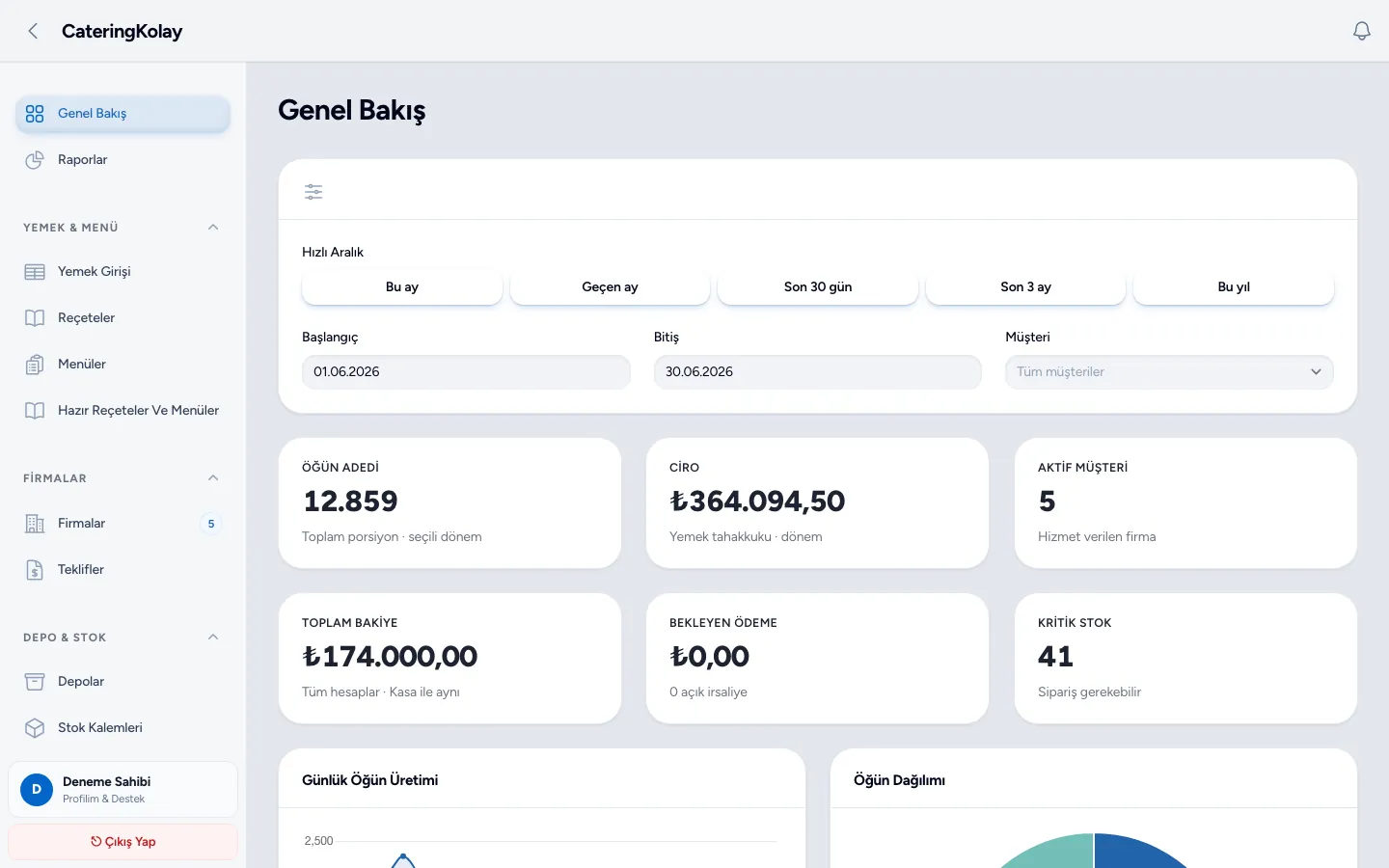1389x868 pixels.
Task: Open Yemek Girişi menu item
Action: click(x=123, y=272)
